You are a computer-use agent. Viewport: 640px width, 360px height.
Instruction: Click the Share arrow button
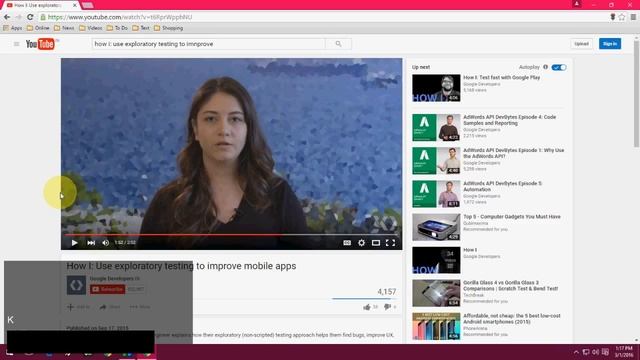point(110,307)
